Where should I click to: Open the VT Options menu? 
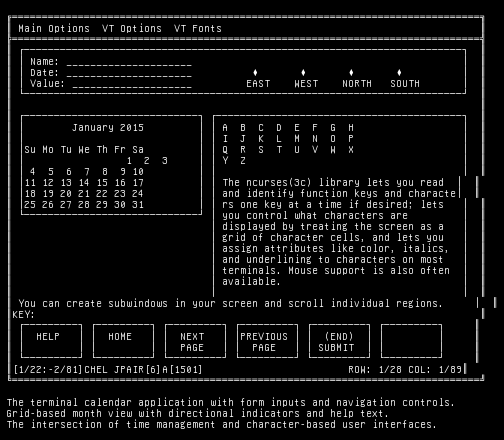[132, 29]
